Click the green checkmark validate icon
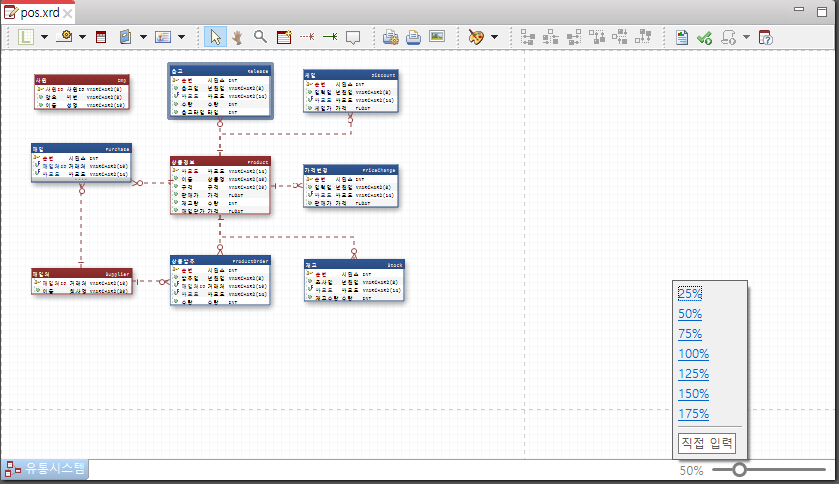Screen dimensions: 839x484 coord(705,37)
